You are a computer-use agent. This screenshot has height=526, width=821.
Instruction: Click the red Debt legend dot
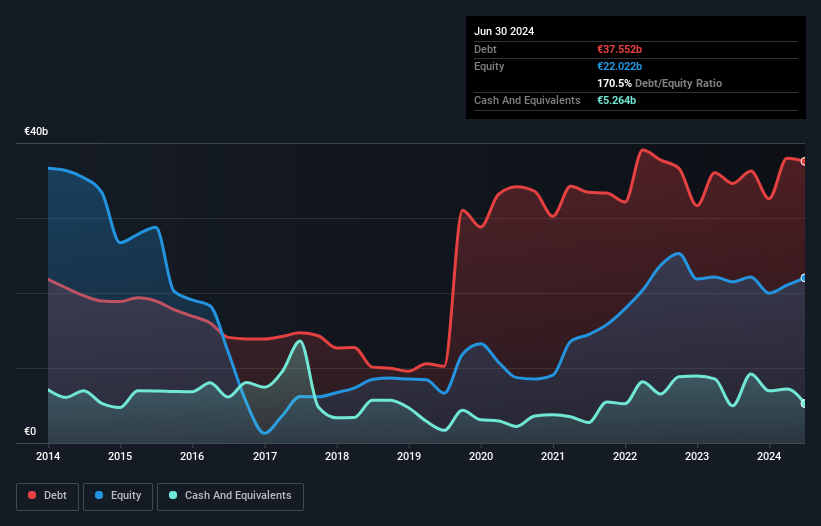tap(32, 495)
